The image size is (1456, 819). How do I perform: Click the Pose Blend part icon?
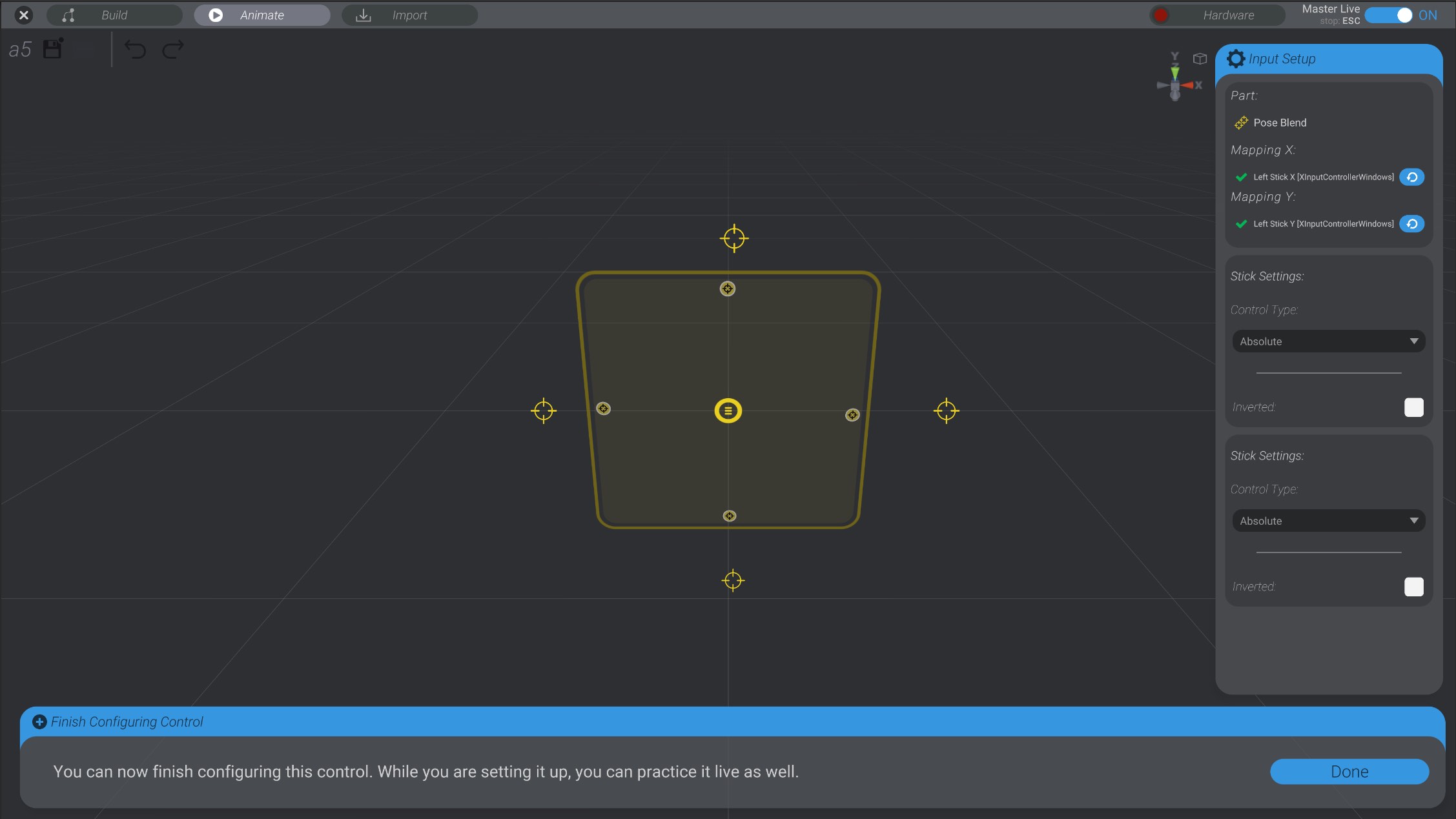click(x=1240, y=123)
